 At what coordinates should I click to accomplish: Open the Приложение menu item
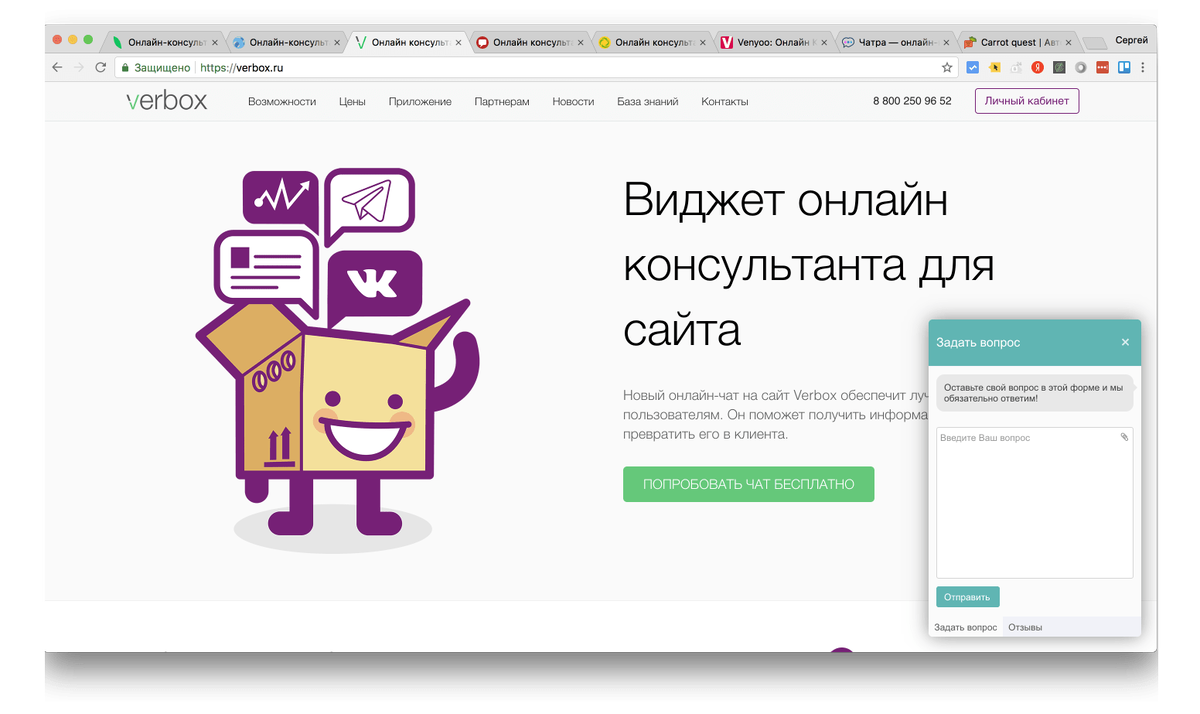point(420,102)
